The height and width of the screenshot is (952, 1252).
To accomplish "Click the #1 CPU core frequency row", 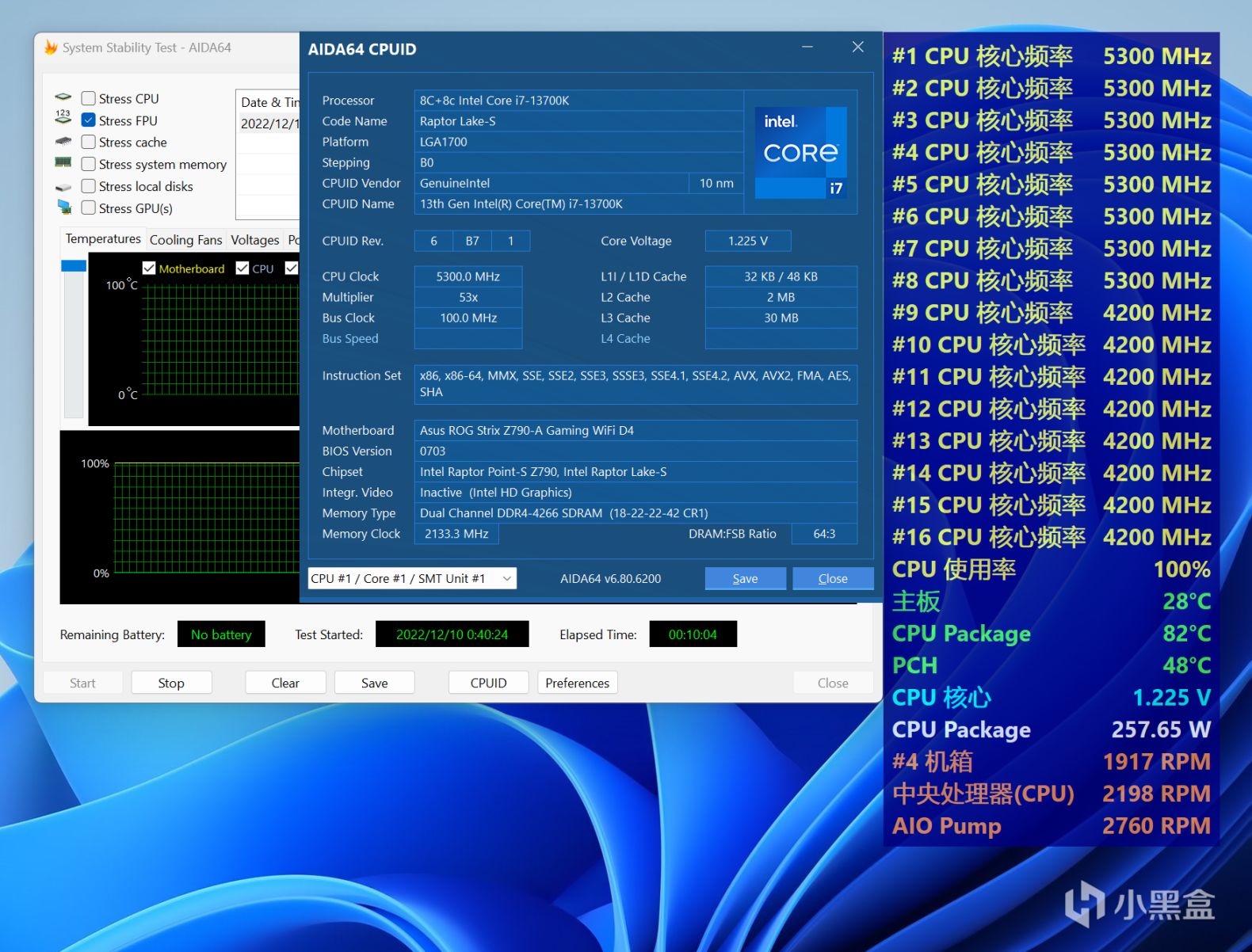I will 1052,56.
